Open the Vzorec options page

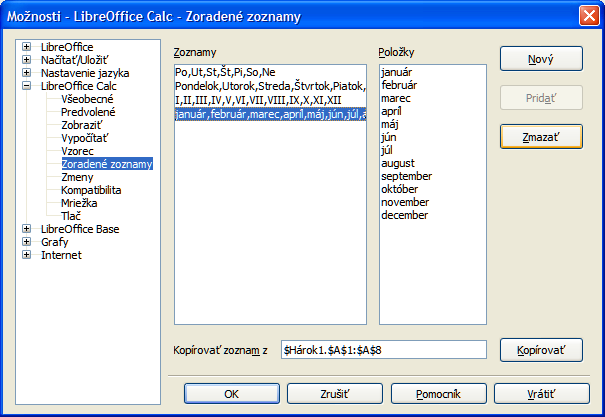[77, 151]
